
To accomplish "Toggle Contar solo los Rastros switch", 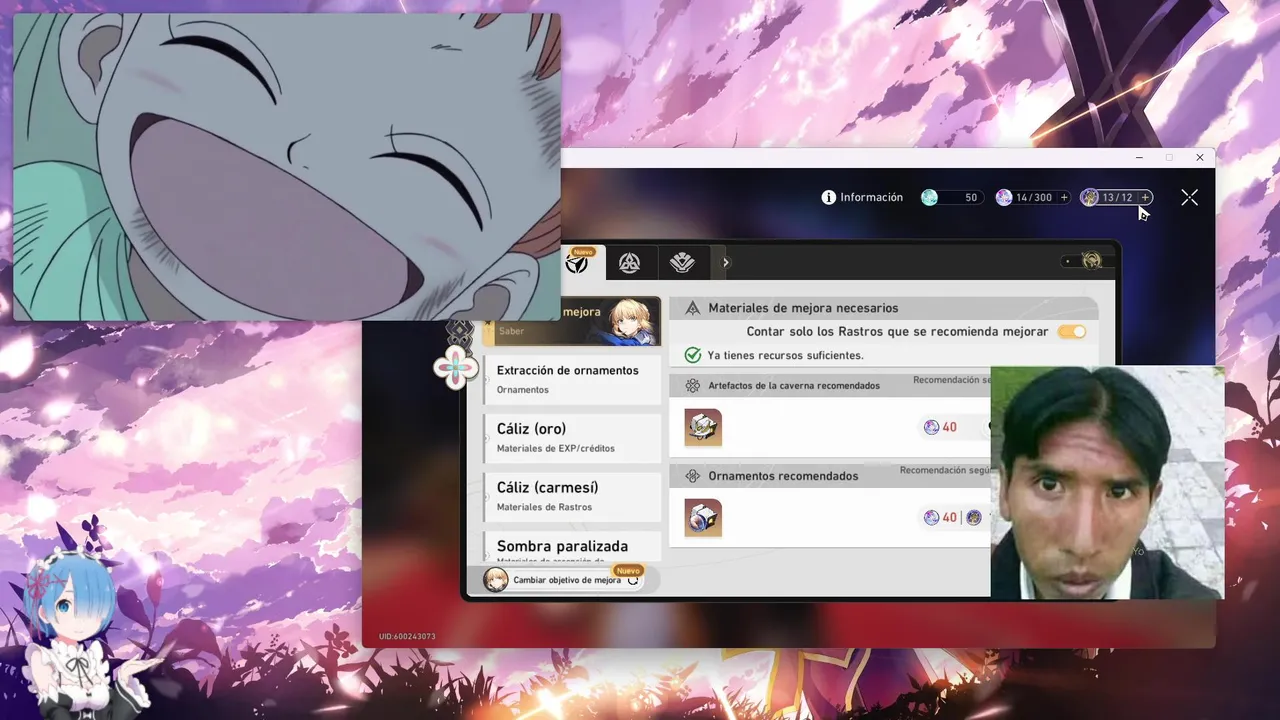I will [x=1071, y=331].
